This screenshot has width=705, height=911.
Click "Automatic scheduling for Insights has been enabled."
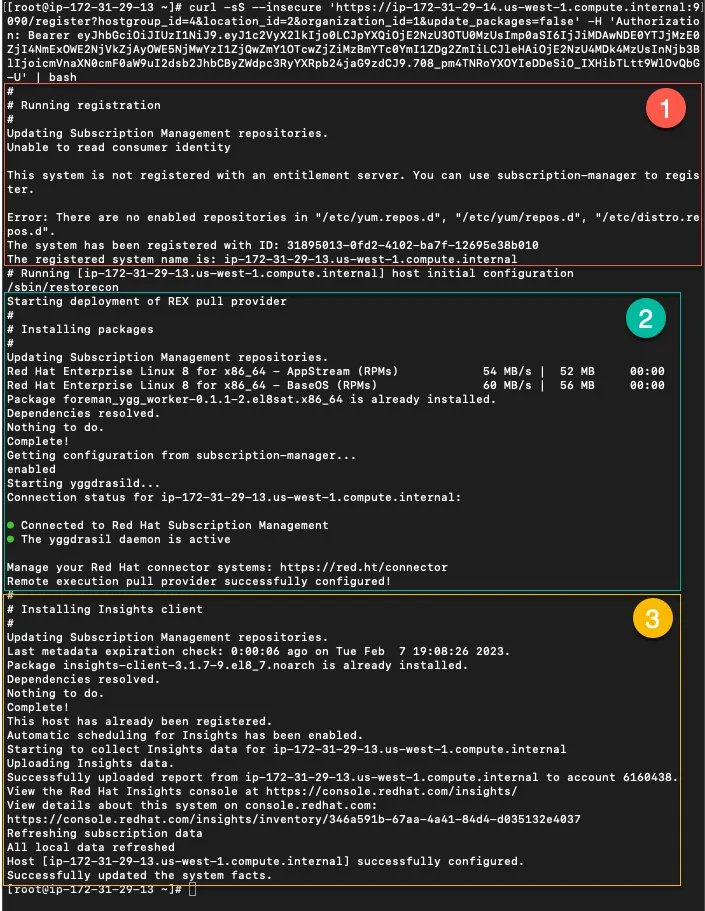point(185,735)
